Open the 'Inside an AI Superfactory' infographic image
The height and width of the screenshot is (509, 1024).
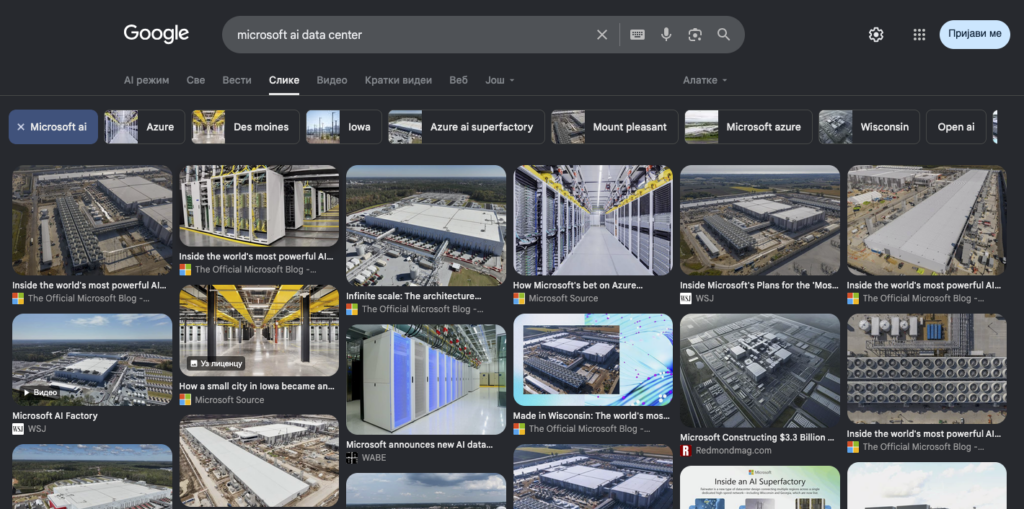click(x=760, y=487)
